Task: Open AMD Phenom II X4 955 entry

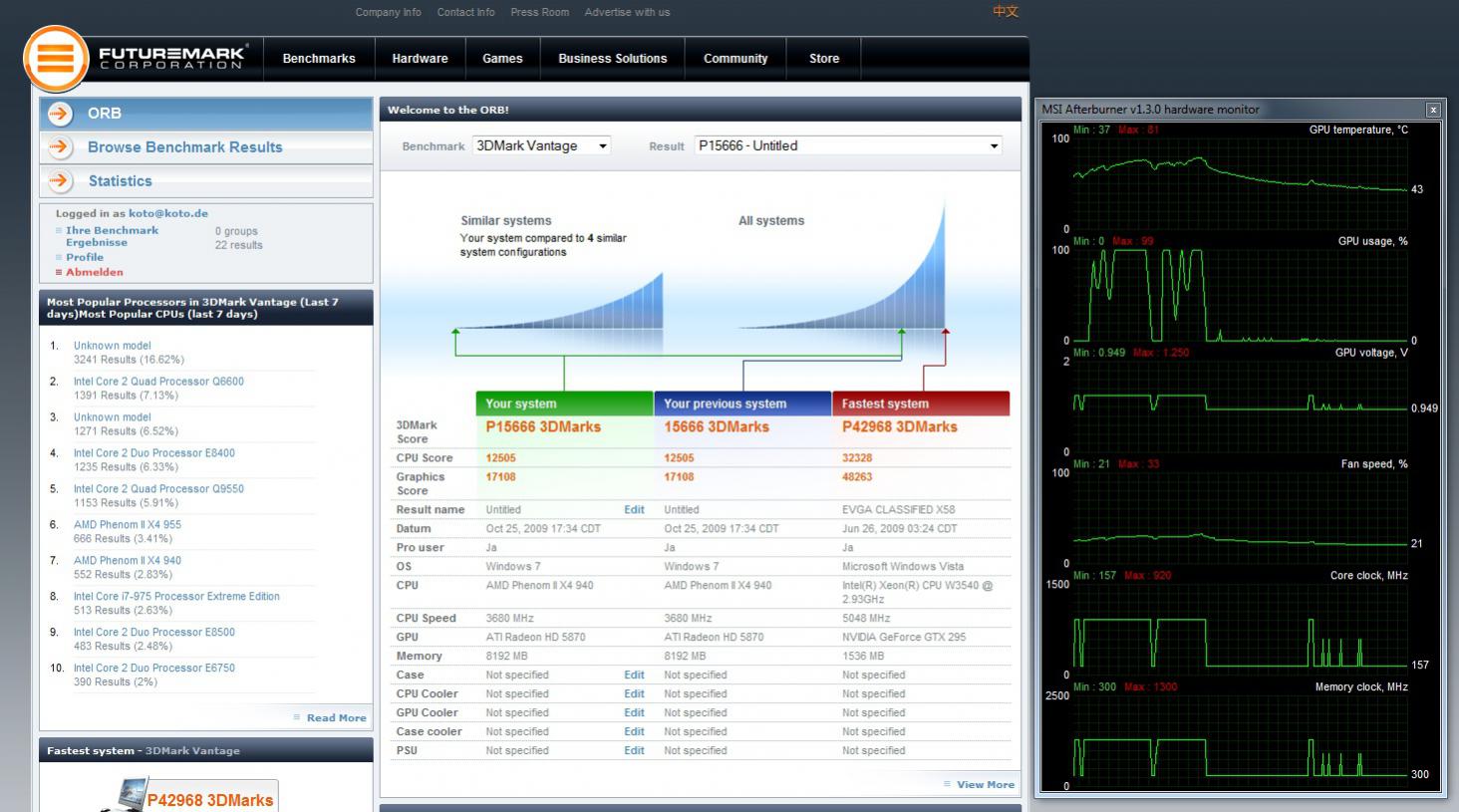Action: tap(128, 525)
